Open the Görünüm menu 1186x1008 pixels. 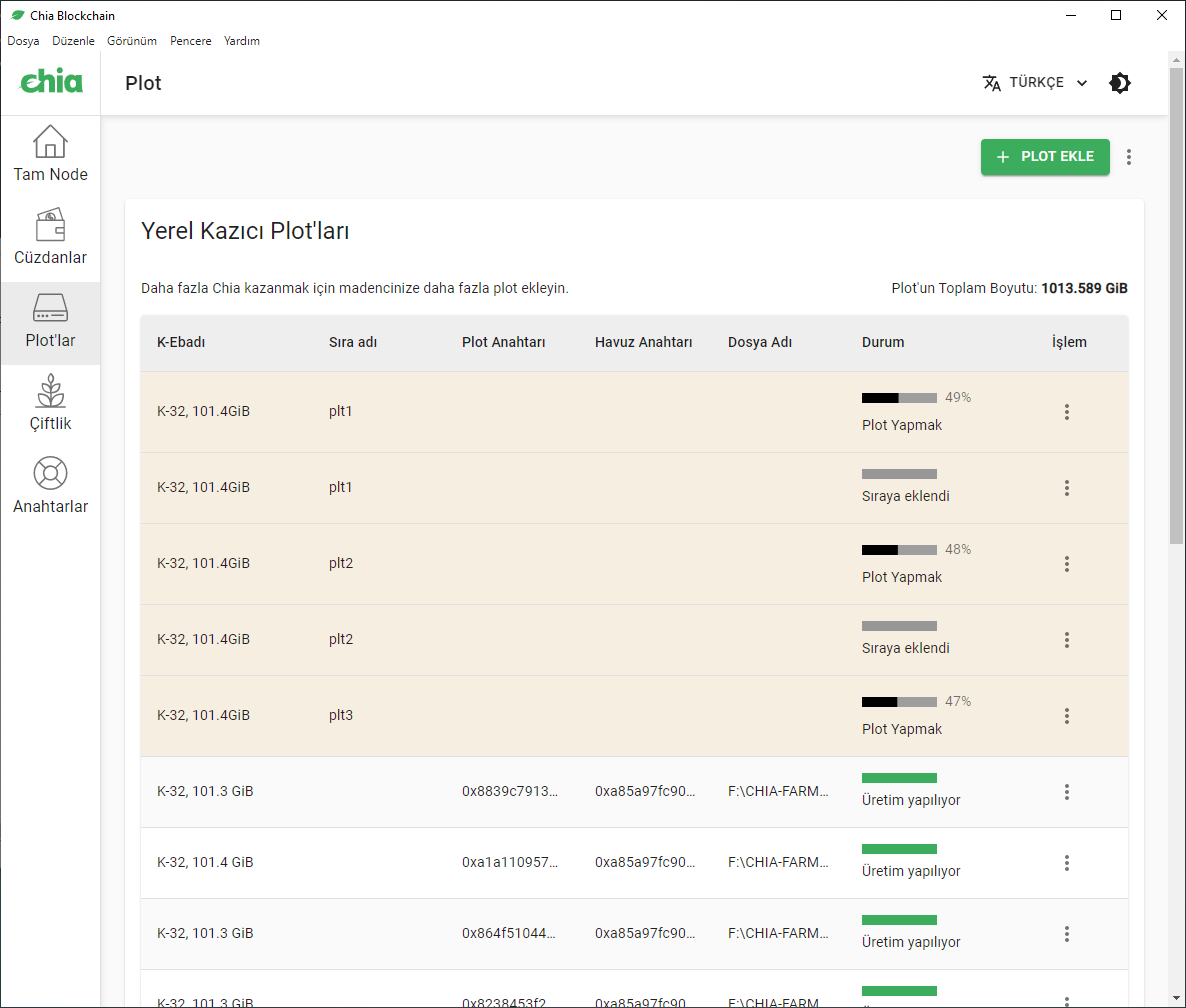tap(132, 41)
